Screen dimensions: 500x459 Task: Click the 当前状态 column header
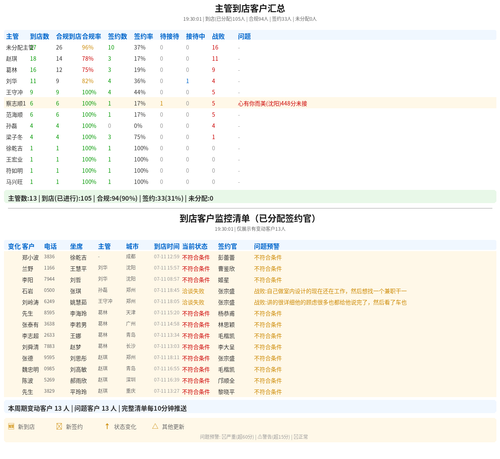point(195,246)
